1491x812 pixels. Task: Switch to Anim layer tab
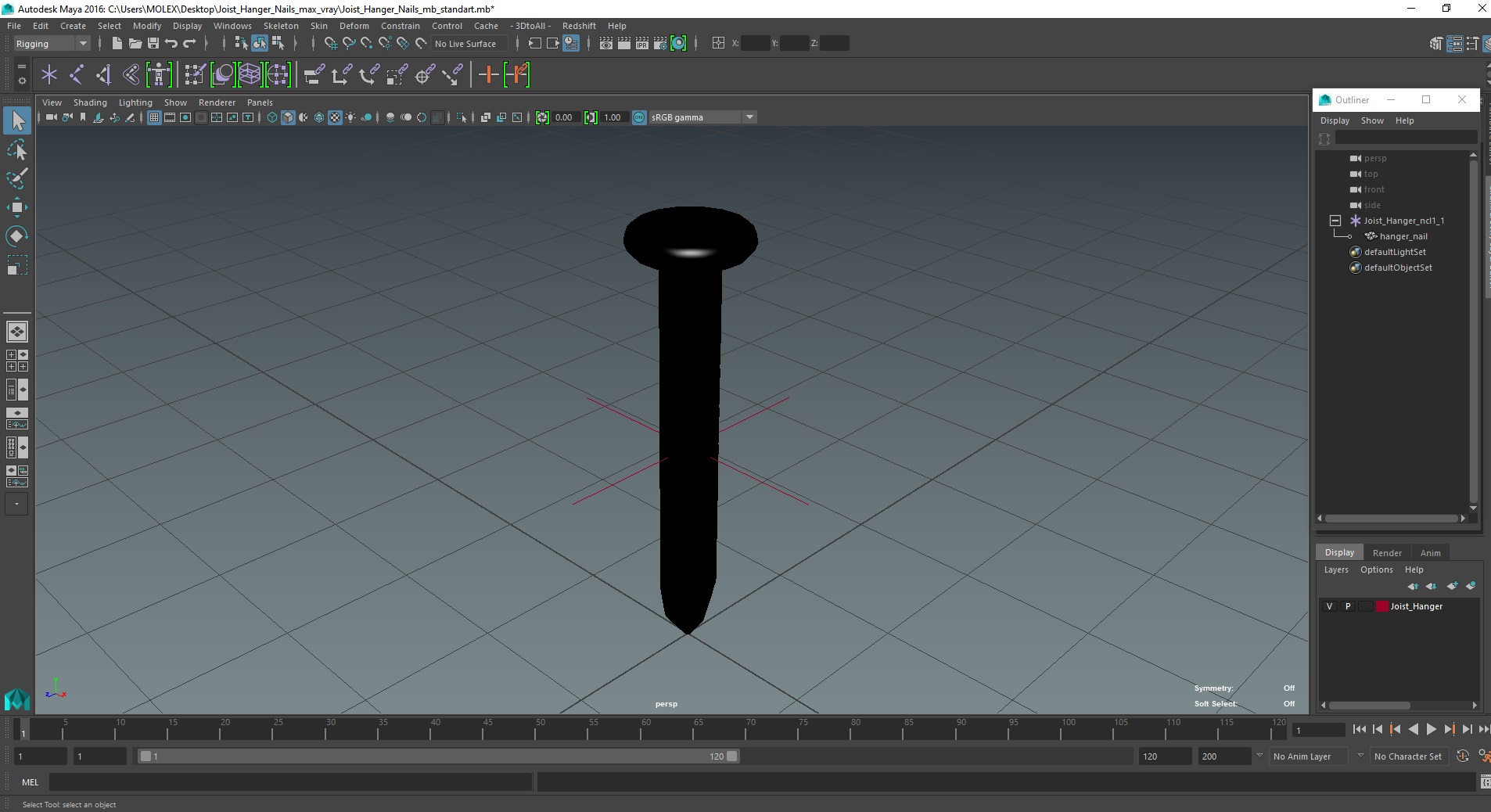[x=1430, y=553]
